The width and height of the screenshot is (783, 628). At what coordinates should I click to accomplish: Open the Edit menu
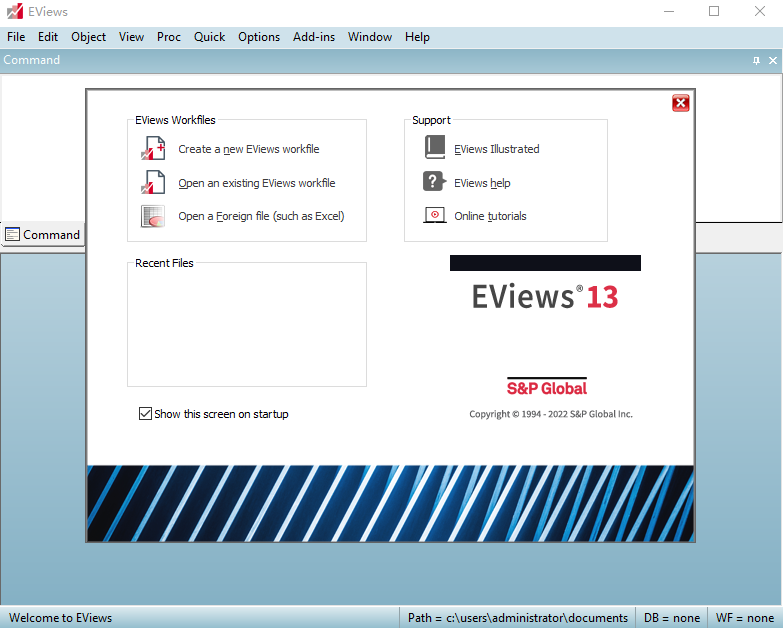(48, 37)
